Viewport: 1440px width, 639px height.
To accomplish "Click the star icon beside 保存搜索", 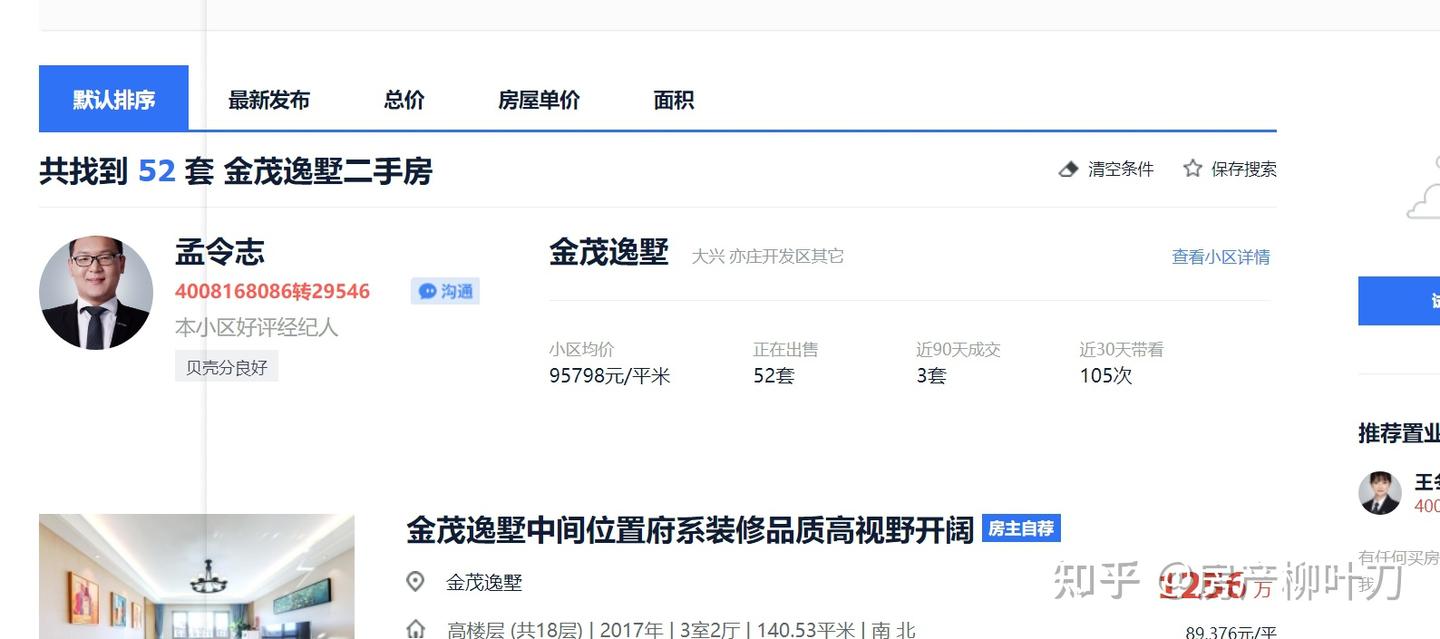I will tap(1192, 169).
